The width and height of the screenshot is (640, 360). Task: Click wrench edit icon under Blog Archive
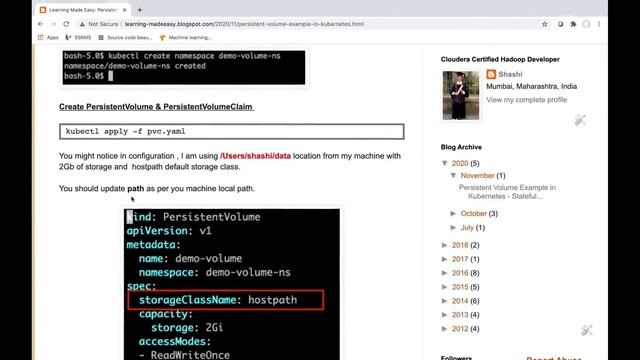coord(587,330)
